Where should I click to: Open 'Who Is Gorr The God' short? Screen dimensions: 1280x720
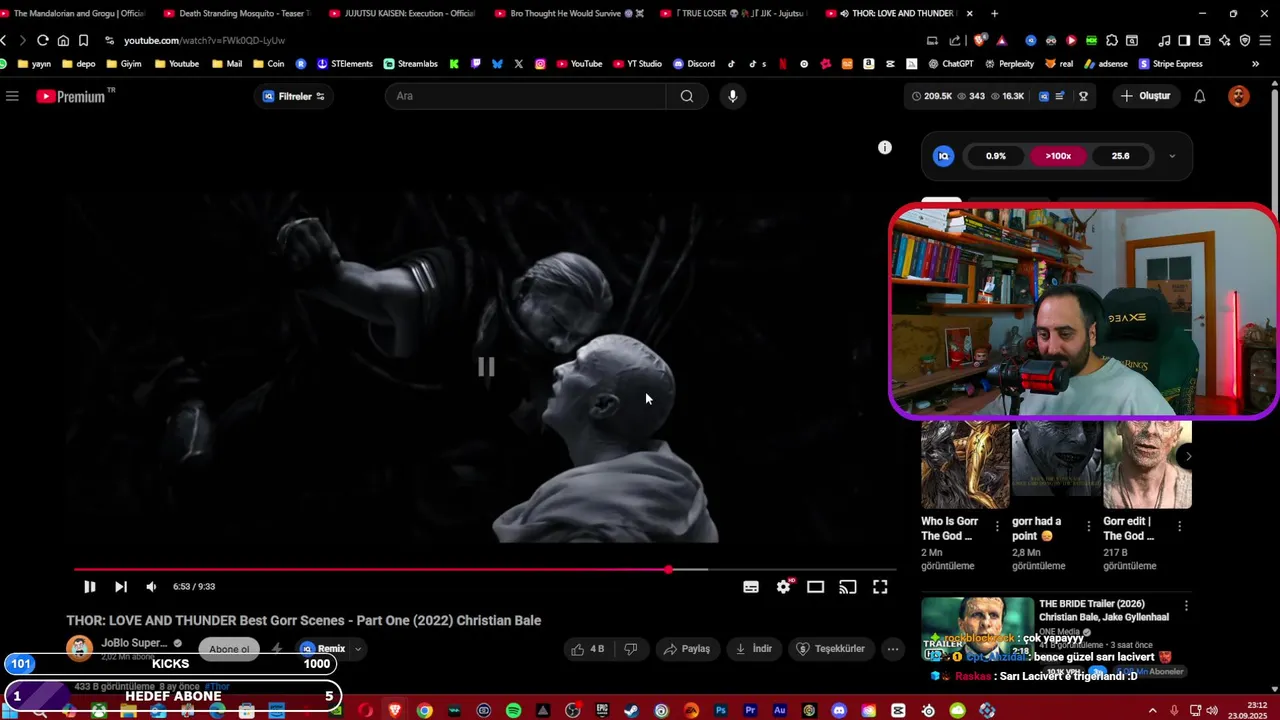click(x=964, y=465)
